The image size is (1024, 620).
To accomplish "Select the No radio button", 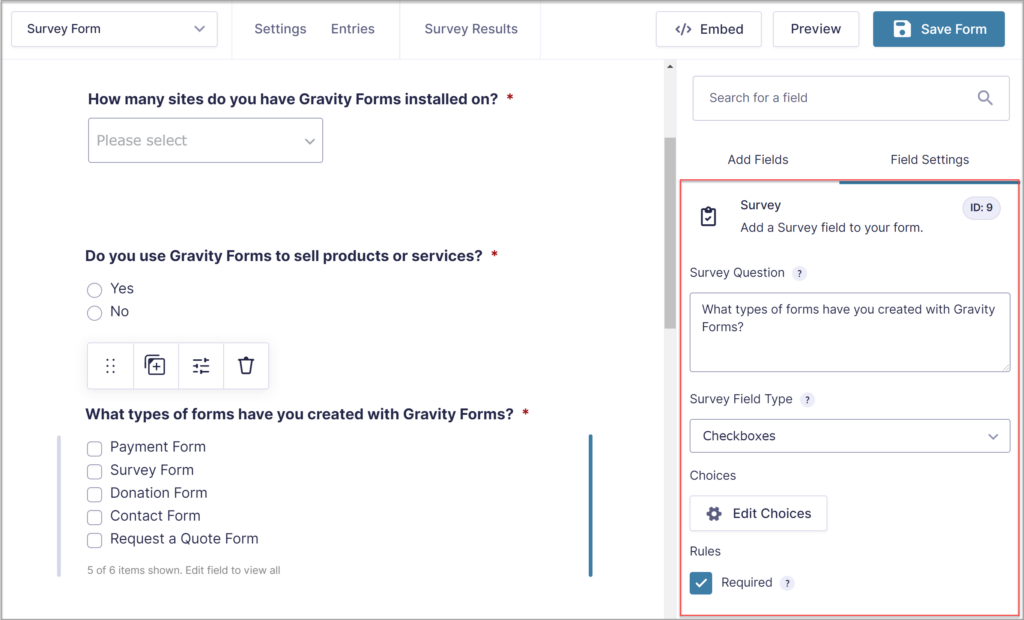I will tap(95, 313).
